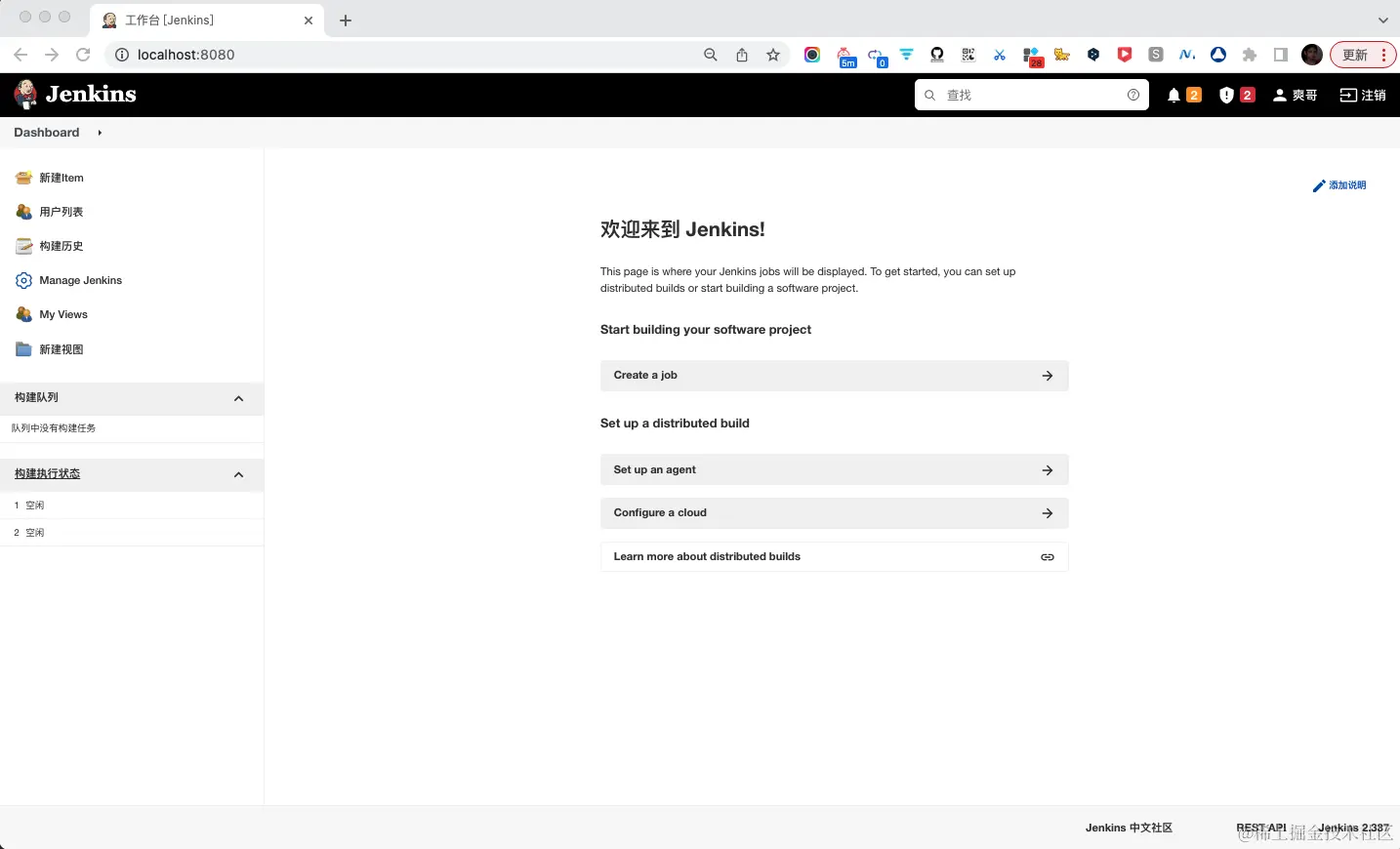1400x849 pixels.
Task: Close the 工作台 [Jenkins] tab
Action: 309,20
